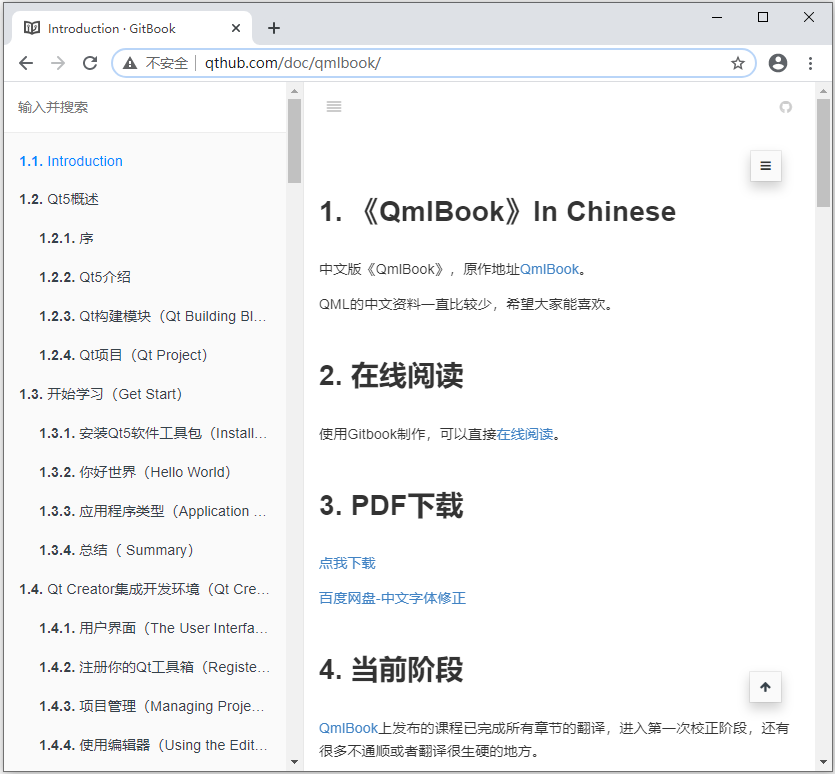Screen dimensions: 835x774
Task: Click the sidebar scrollbar down arrow
Action: click(x=294, y=762)
